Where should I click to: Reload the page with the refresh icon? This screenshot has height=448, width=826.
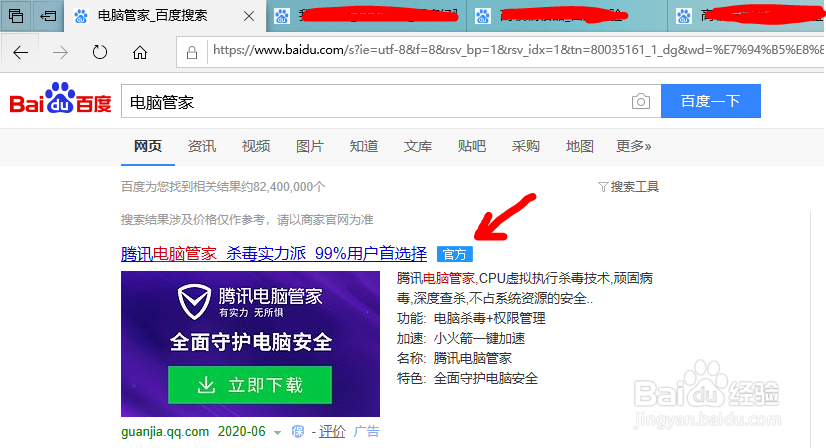point(100,53)
